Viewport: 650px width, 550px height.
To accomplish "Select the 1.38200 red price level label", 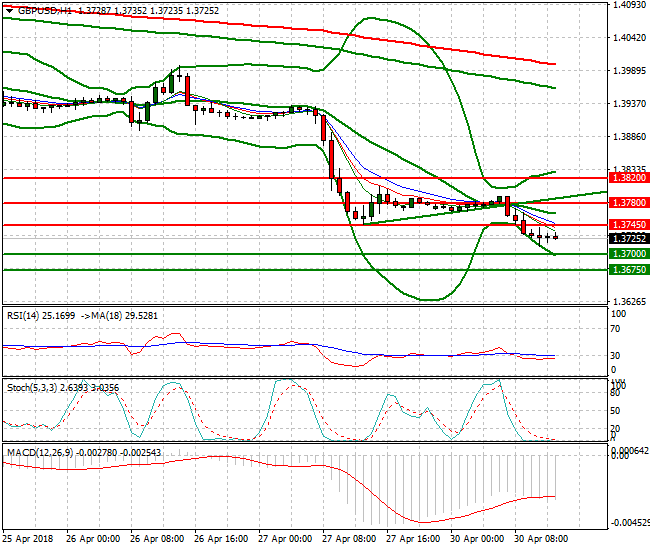I will point(629,178).
